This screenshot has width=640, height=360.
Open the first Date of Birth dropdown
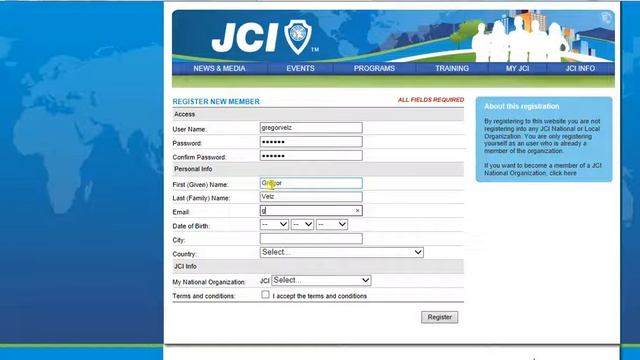point(274,224)
